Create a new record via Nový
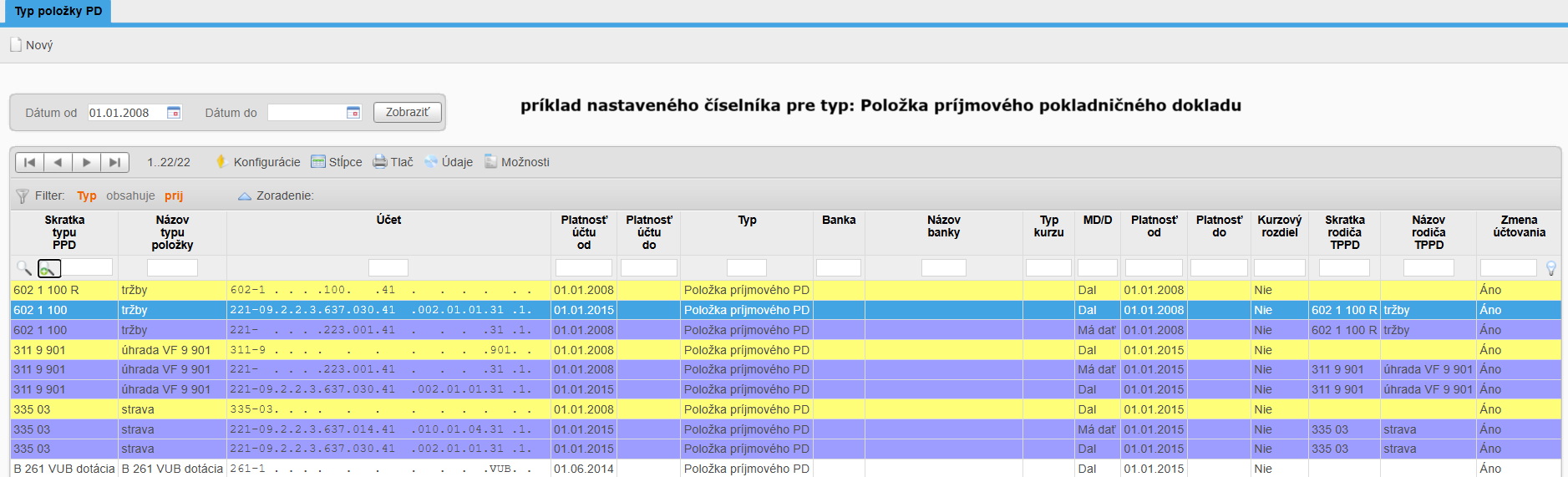This screenshot has height=477, width=1568. click(x=32, y=45)
